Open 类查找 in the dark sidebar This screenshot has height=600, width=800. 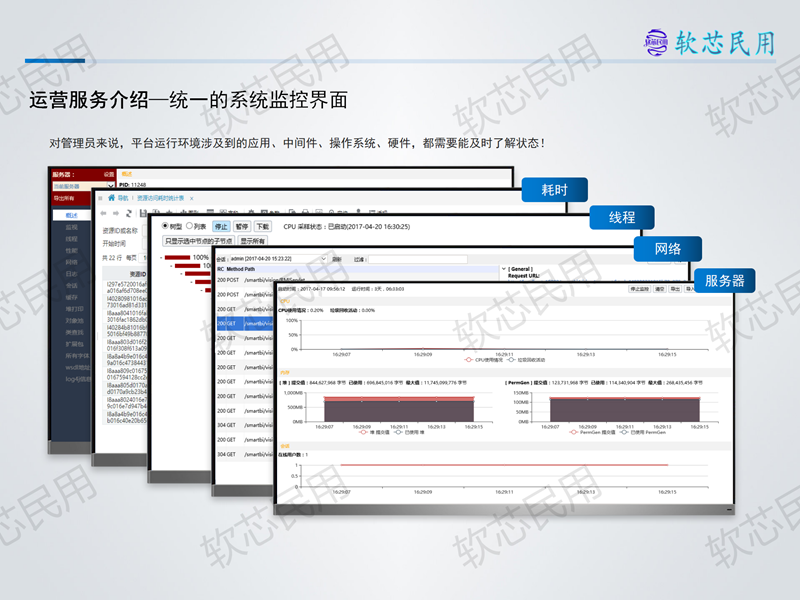coord(74,332)
